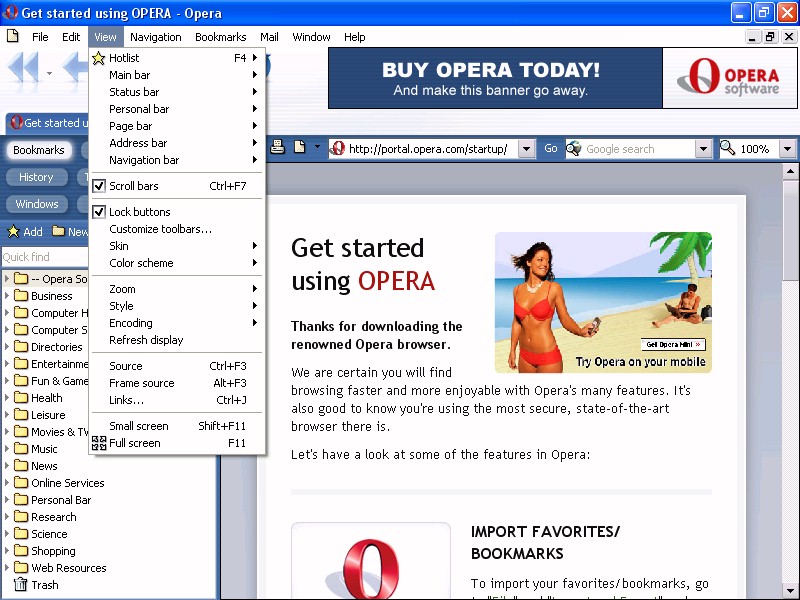Select Small screen view option
800x600 pixels.
pyautogui.click(x=177, y=426)
